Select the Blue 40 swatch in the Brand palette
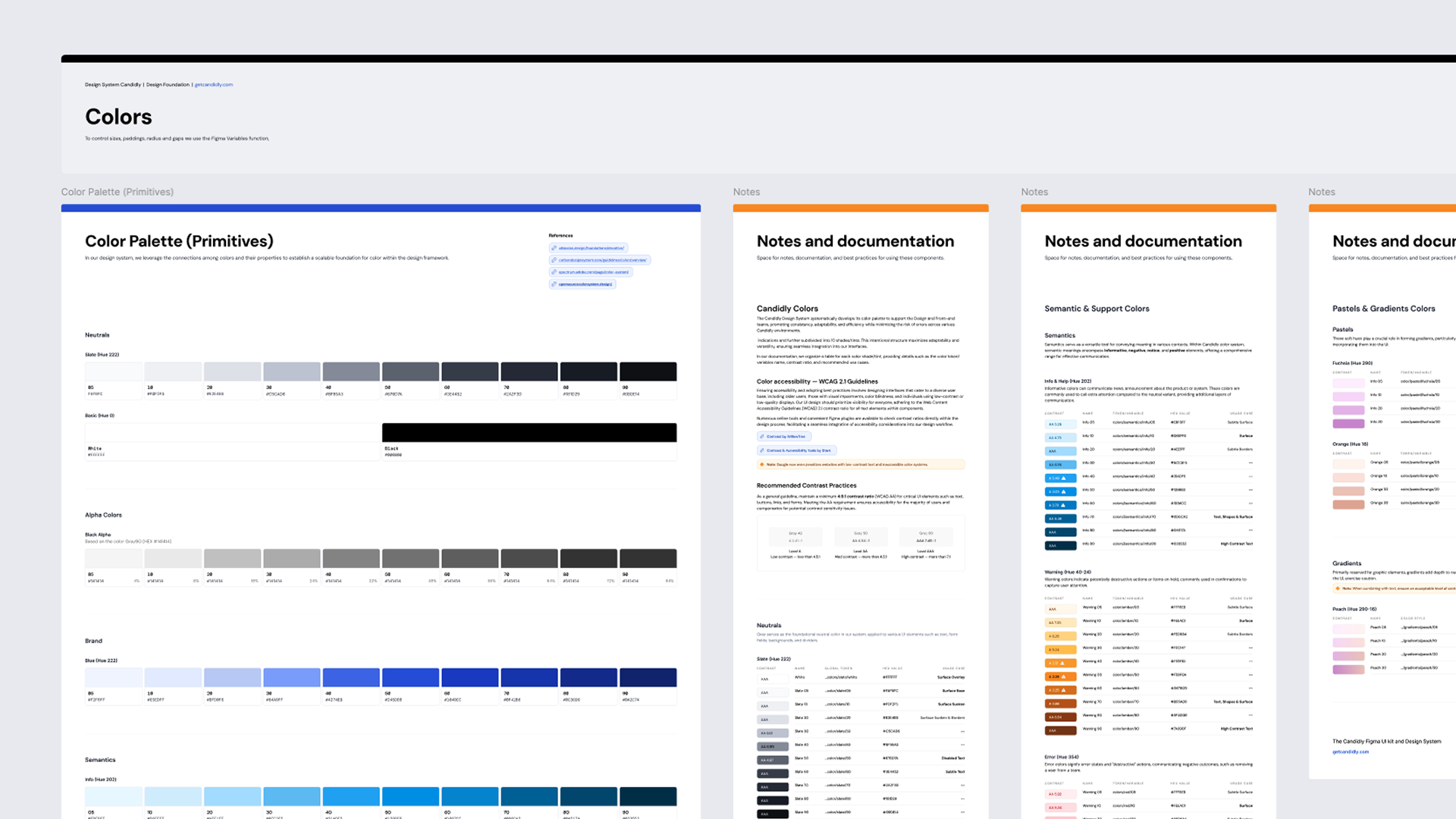Viewport: 1456px width, 819px height. tap(350, 676)
